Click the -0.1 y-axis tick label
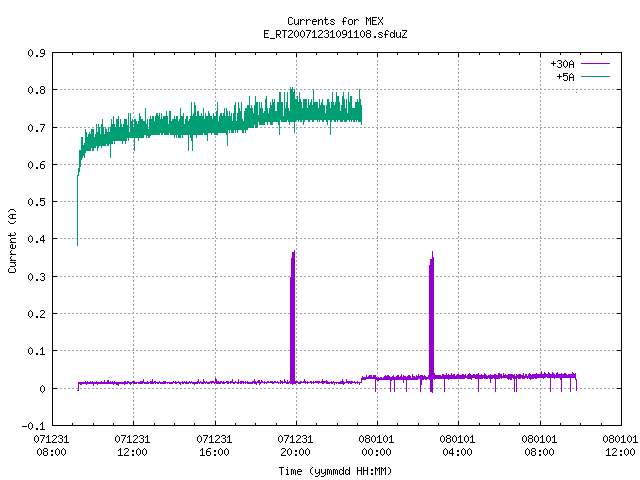This screenshot has height=480, width=640. pyautogui.click(x=33, y=426)
